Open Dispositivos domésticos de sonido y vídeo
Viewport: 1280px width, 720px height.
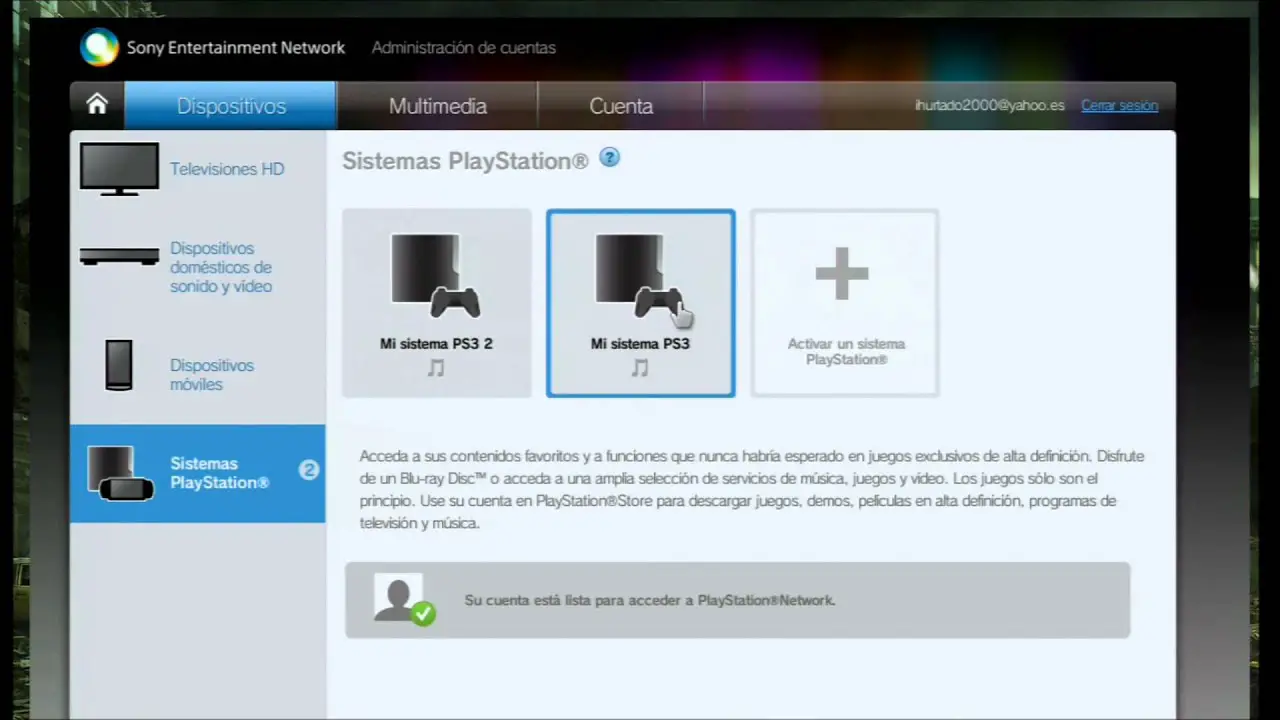click(x=197, y=267)
